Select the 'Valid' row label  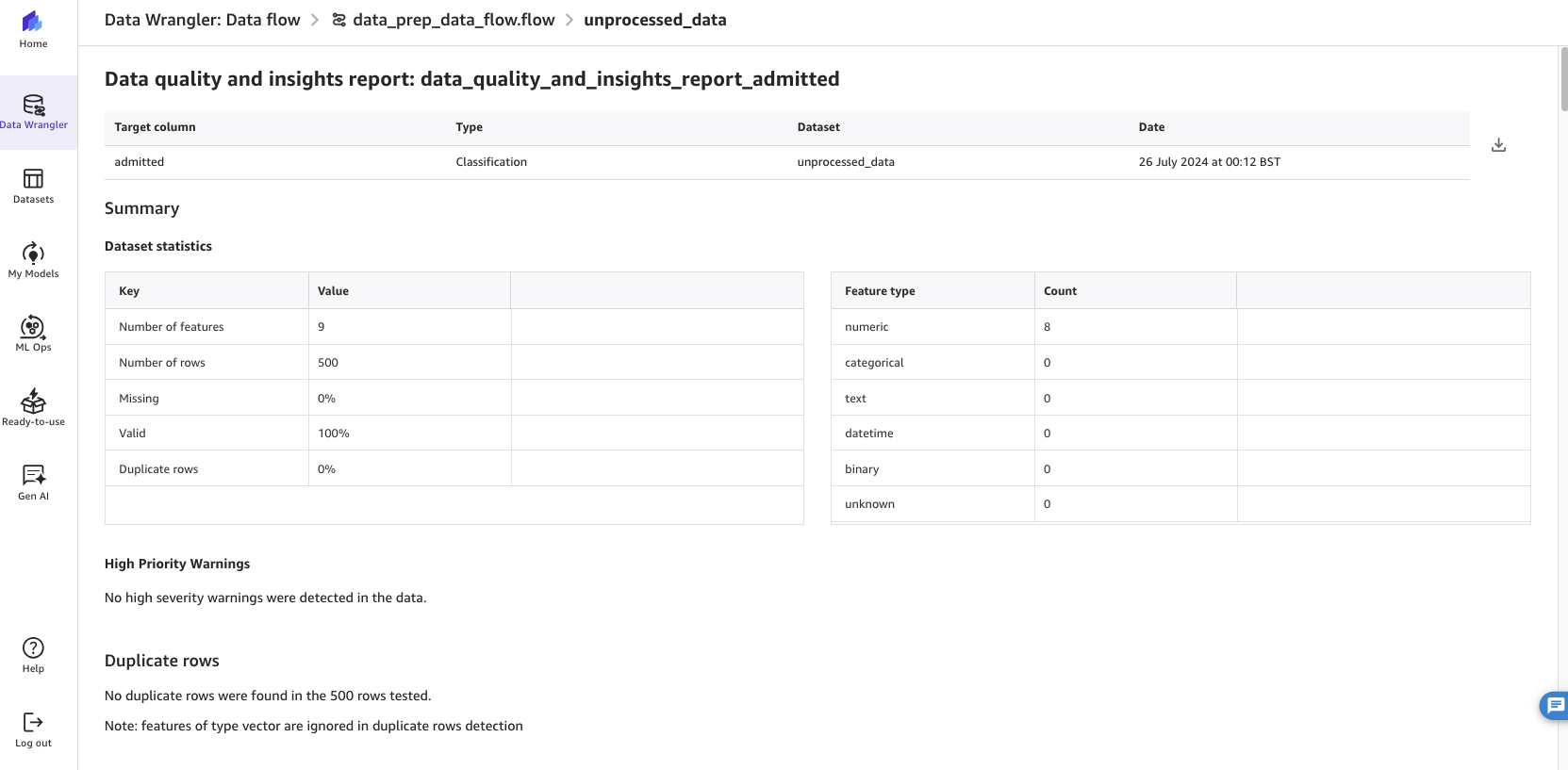(x=132, y=434)
